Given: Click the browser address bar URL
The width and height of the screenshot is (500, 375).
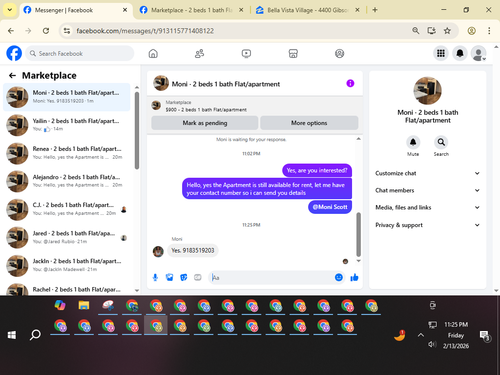Looking at the screenshot, I should 145,31.
